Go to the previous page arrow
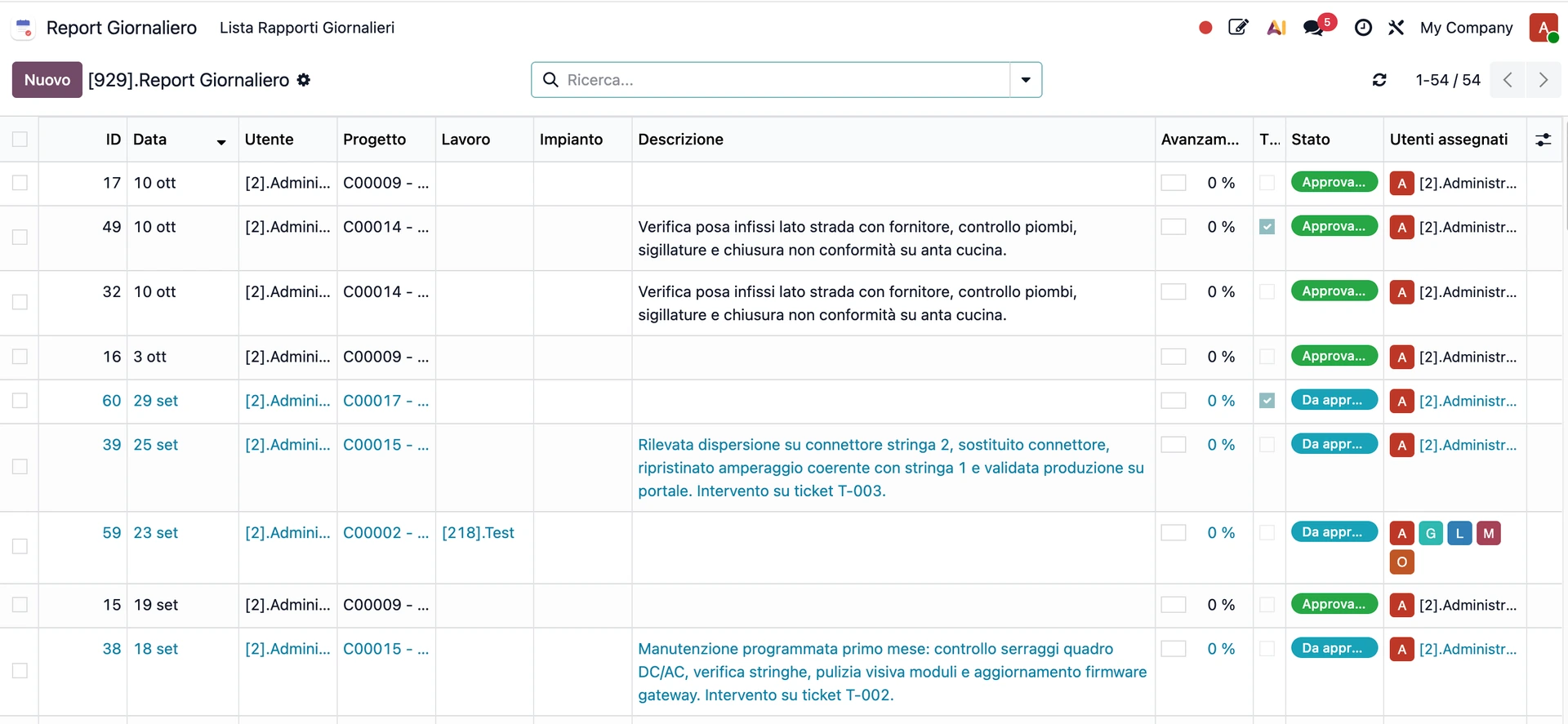The image size is (1568, 724). click(1508, 80)
